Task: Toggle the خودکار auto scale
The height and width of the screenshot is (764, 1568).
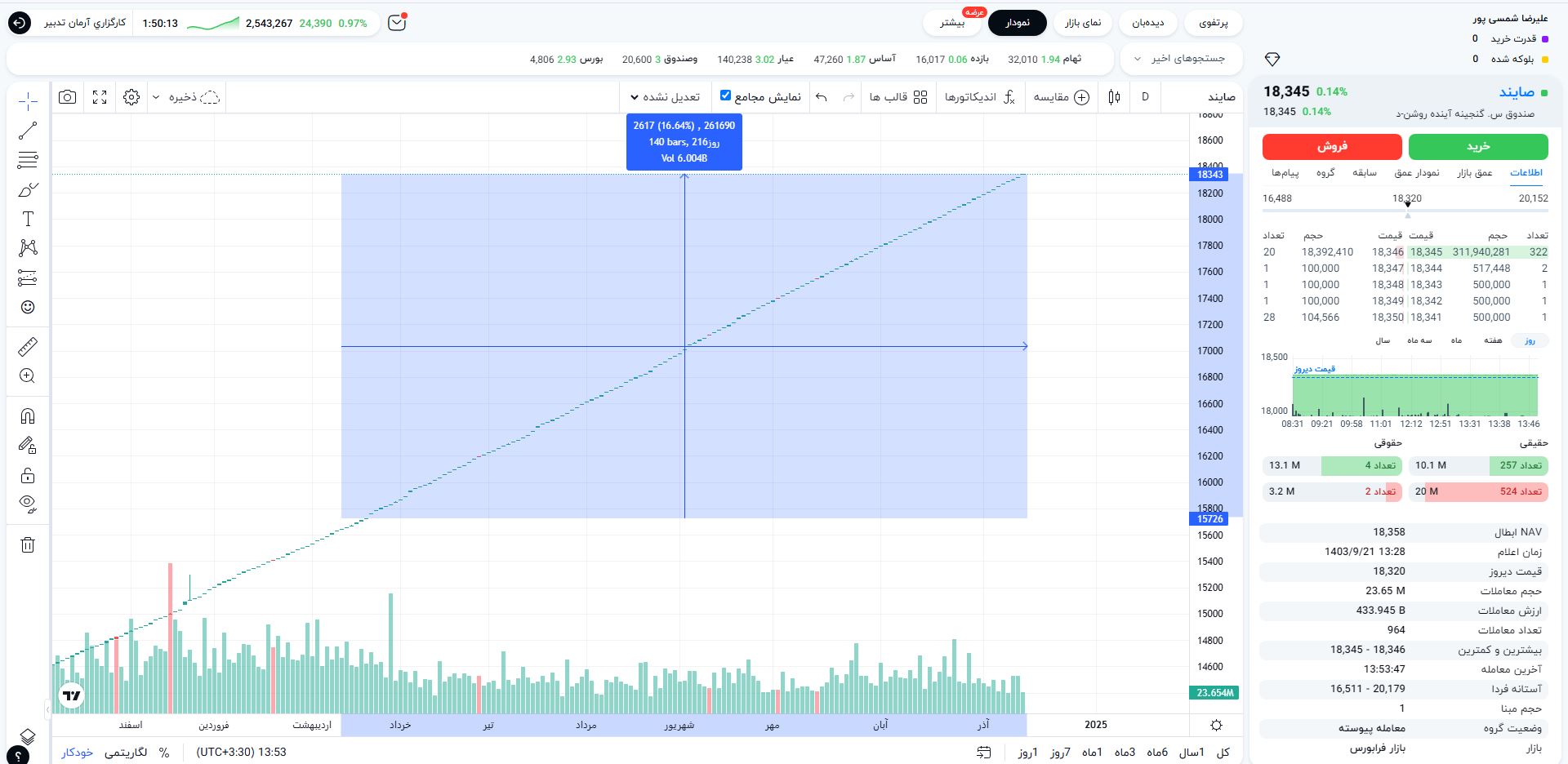Action: click(x=78, y=752)
